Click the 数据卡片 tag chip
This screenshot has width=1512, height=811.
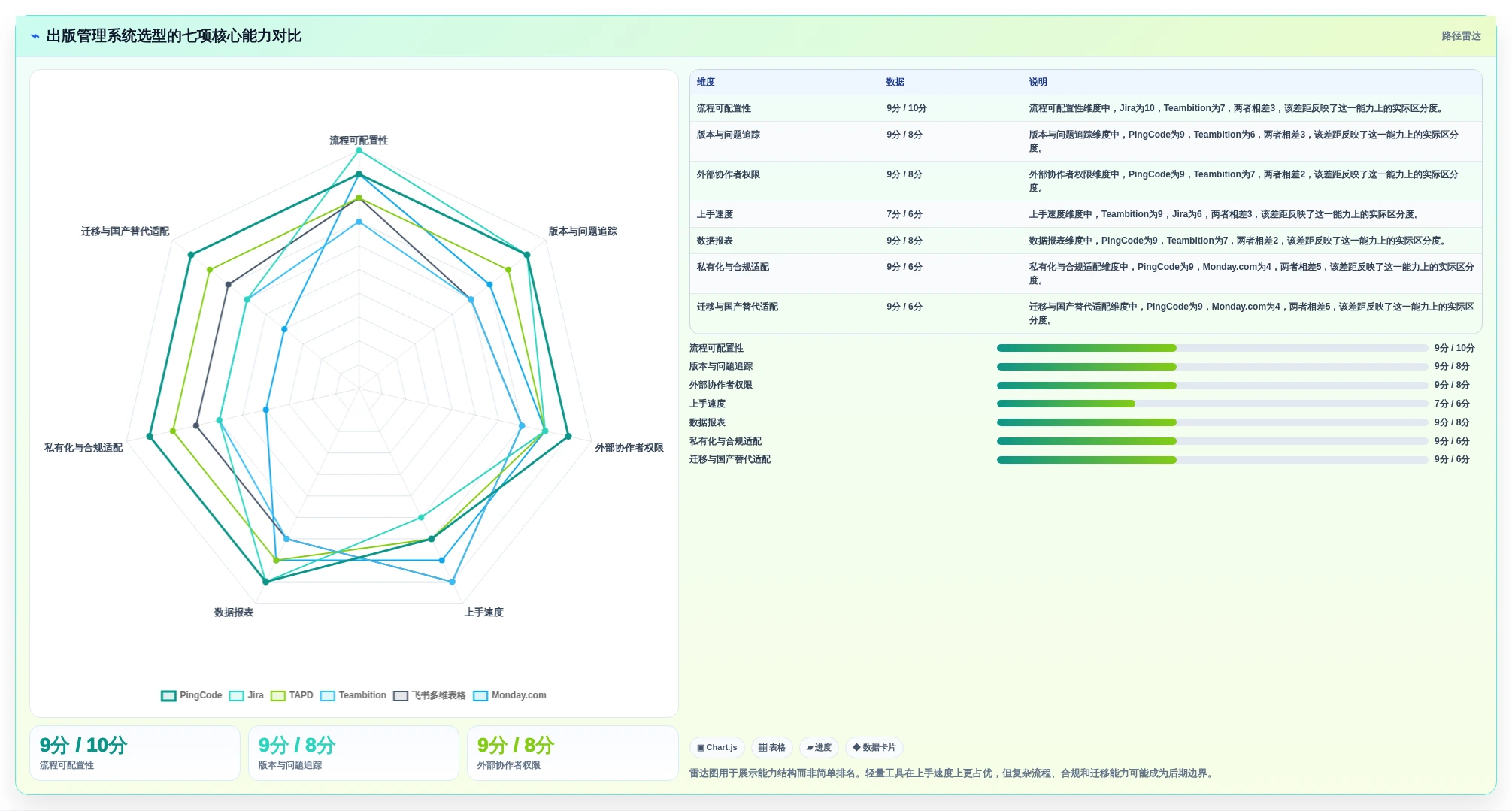click(874, 747)
